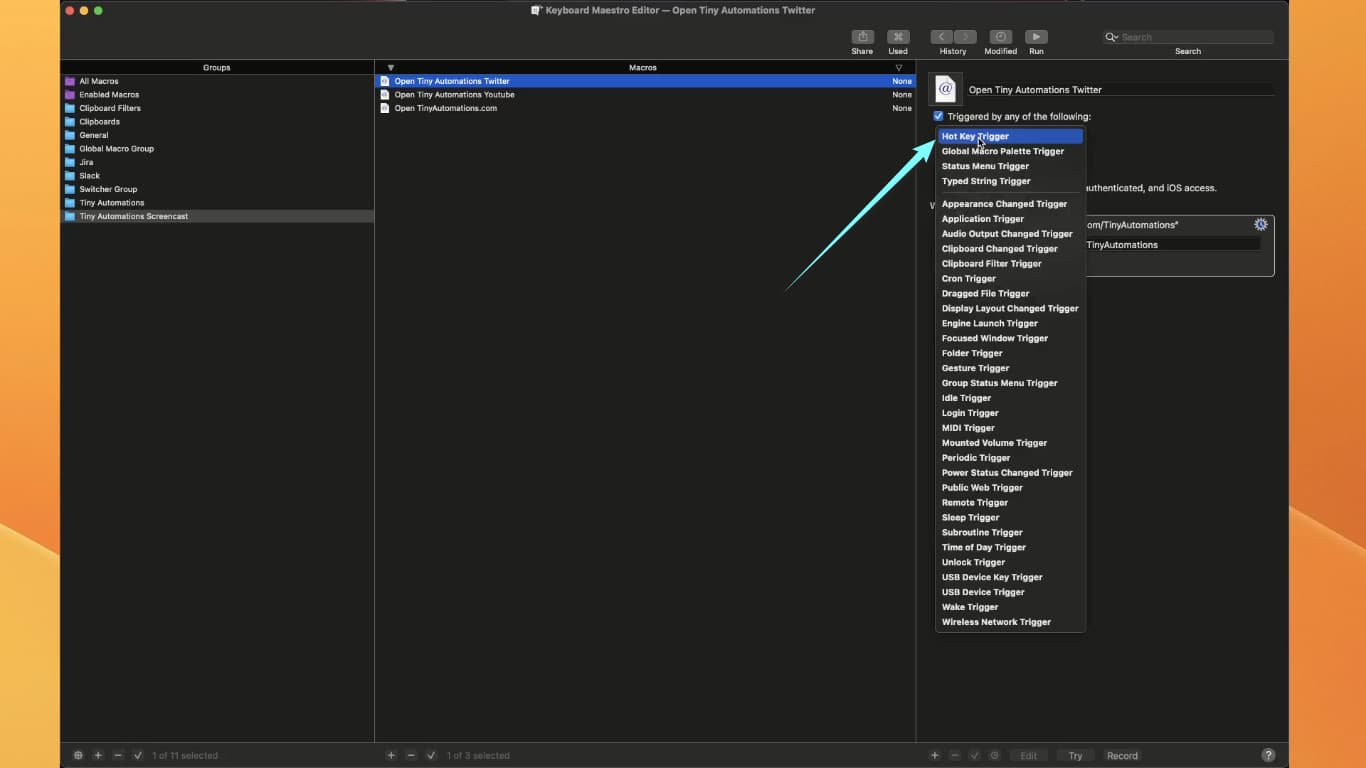Screen dimensions: 1366x768
Task: Select the All Macros group
Action: click(x=217, y=81)
